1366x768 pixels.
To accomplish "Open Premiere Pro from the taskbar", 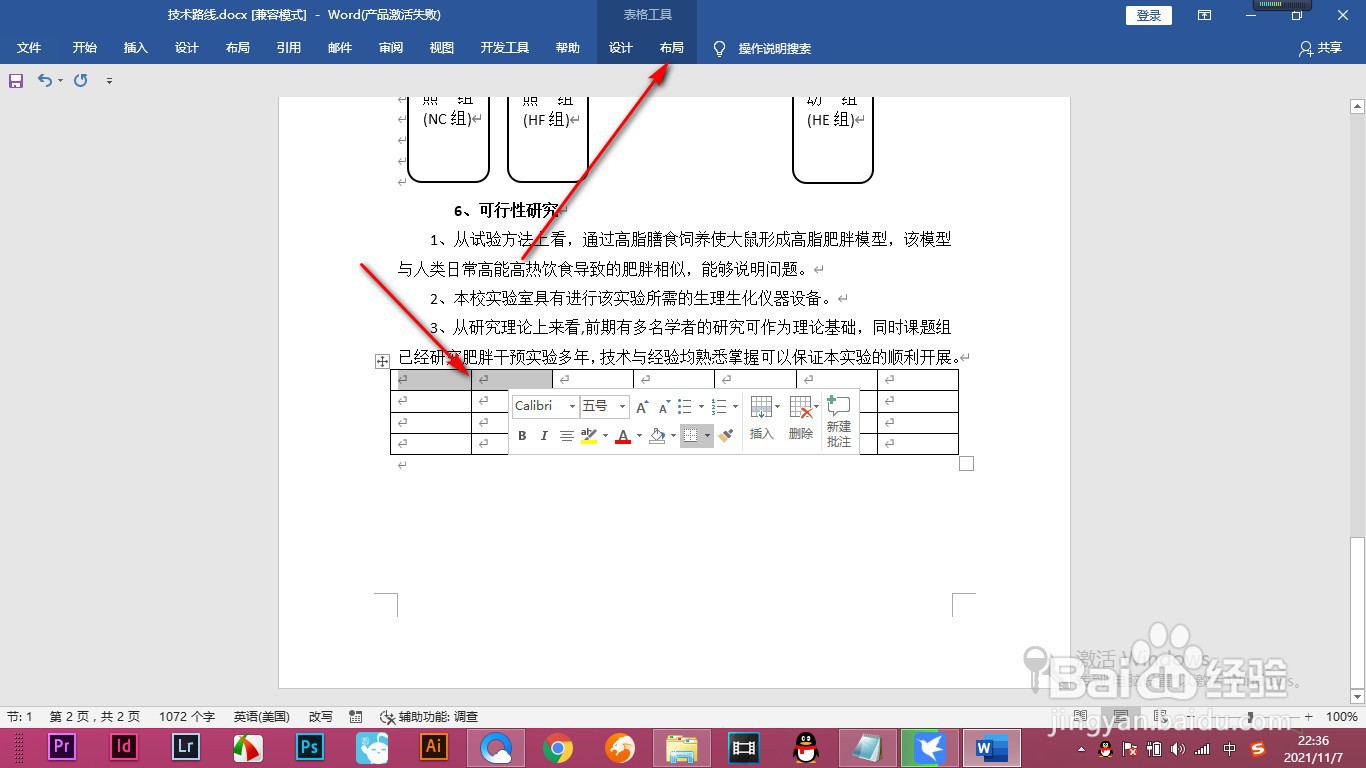I will 62,747.
